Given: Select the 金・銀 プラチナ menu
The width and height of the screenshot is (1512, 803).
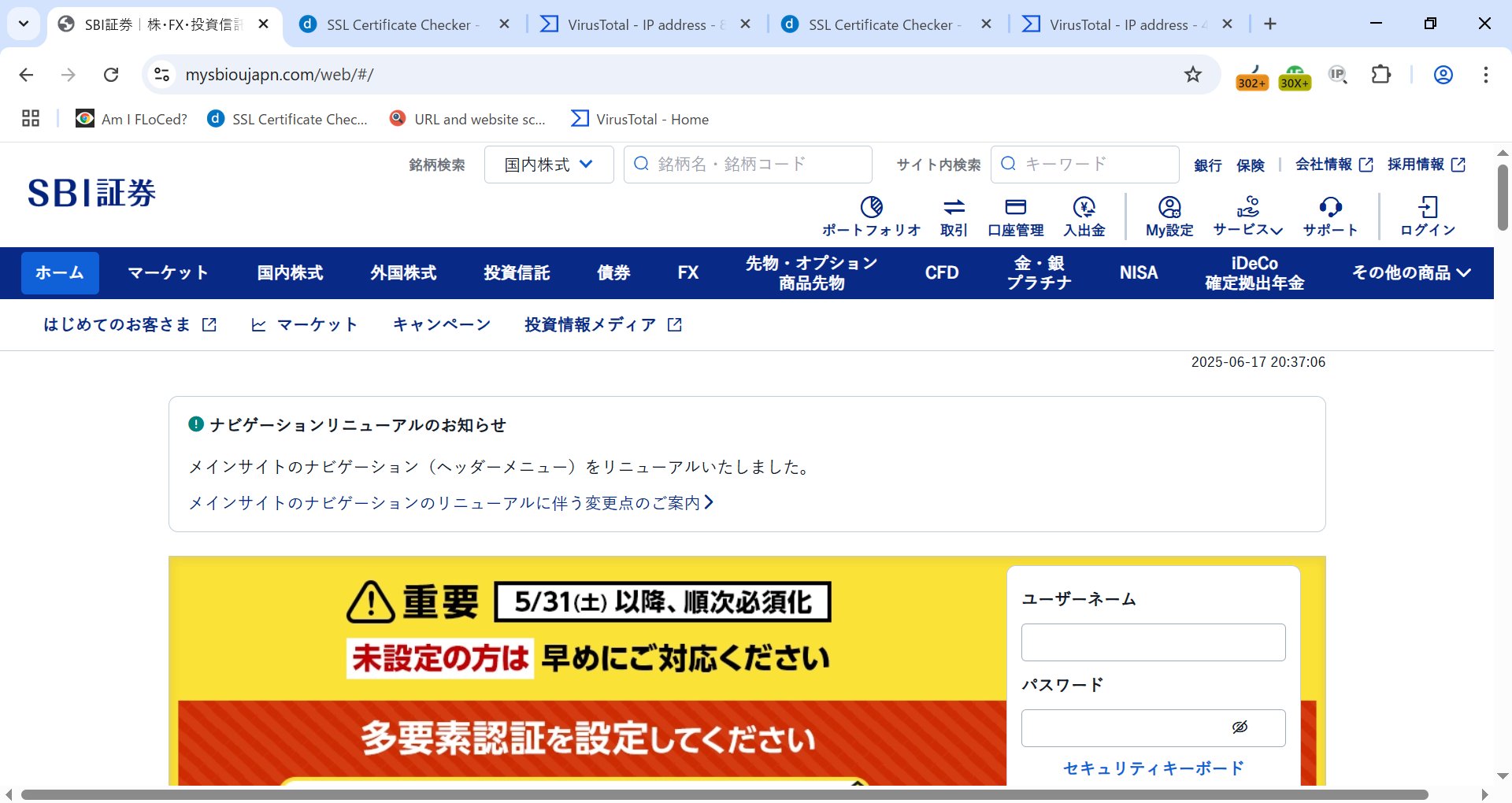Looking at the screenshot, I should pyautogui.click(x=1039, y=273).
